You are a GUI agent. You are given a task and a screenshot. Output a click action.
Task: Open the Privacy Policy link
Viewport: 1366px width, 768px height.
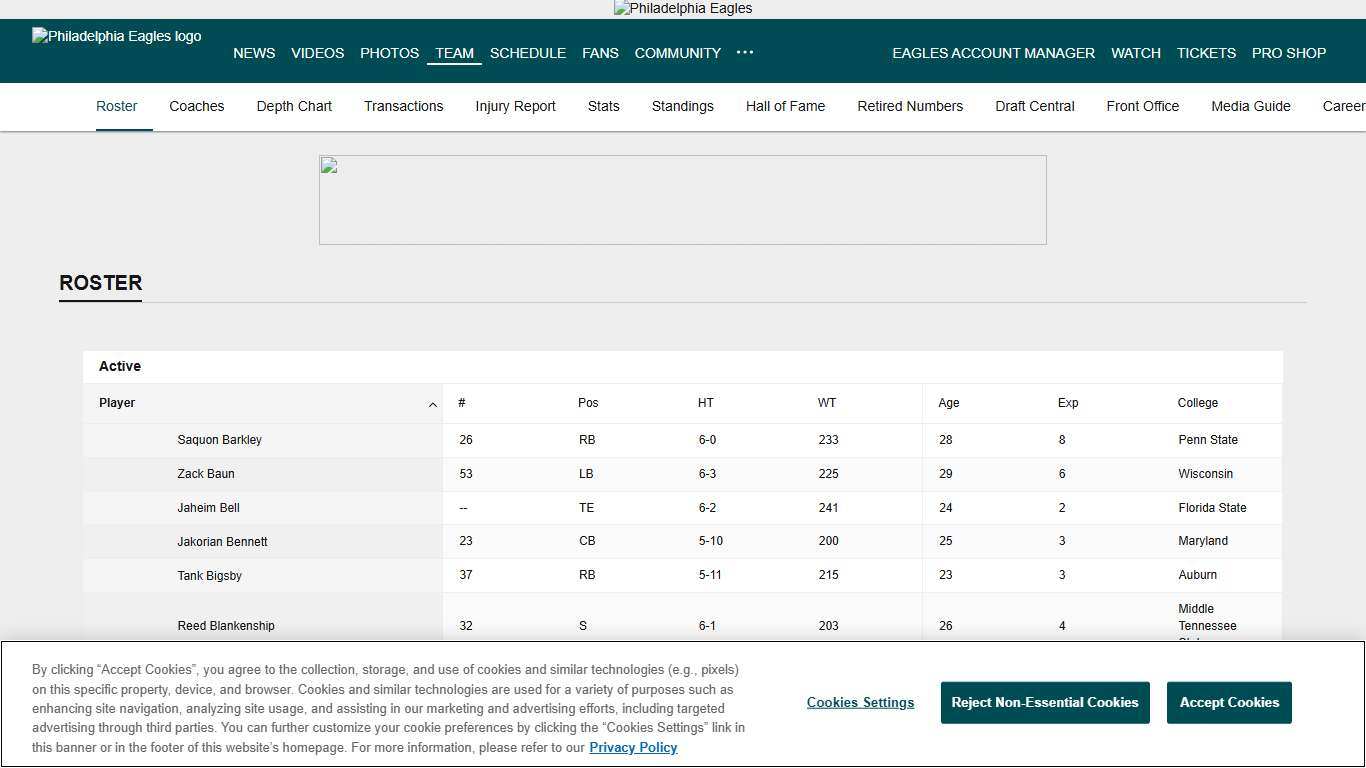coord(633,747)
